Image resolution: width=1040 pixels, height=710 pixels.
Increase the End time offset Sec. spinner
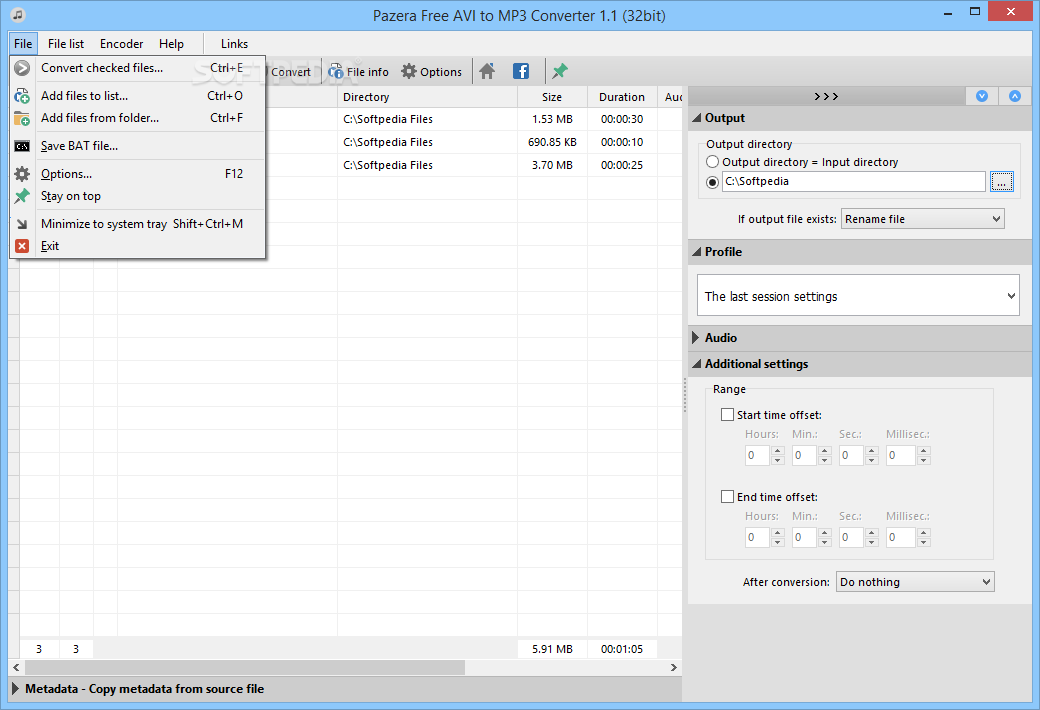[x=872, y=532]
